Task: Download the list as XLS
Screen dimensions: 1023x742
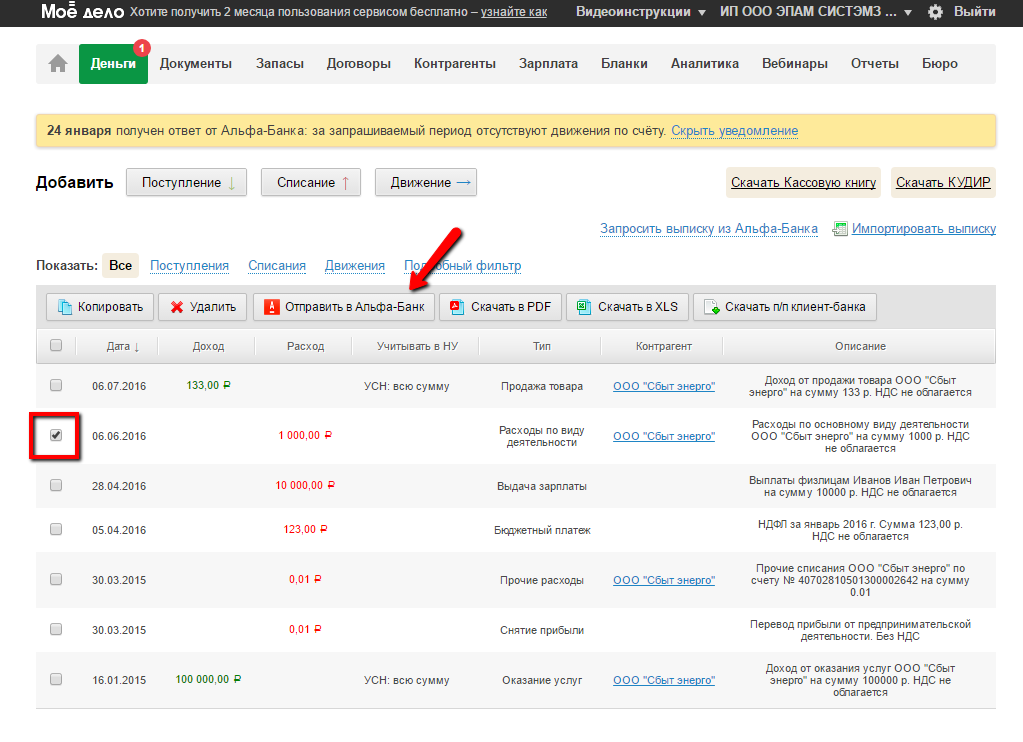Action: pos(627,307)
